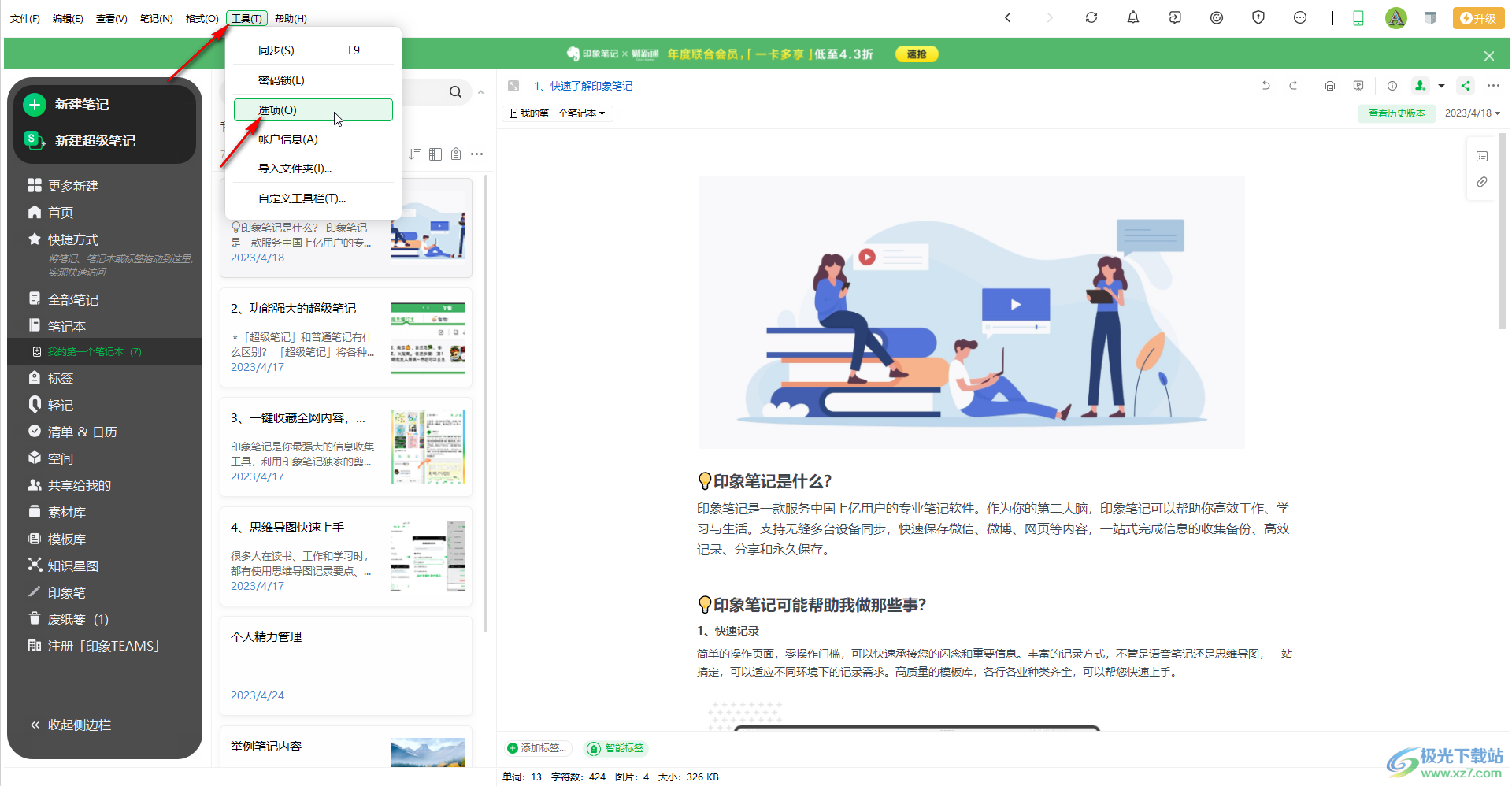
Task: Click the sort order icon in note list
Action: click(x=414, y=154)
